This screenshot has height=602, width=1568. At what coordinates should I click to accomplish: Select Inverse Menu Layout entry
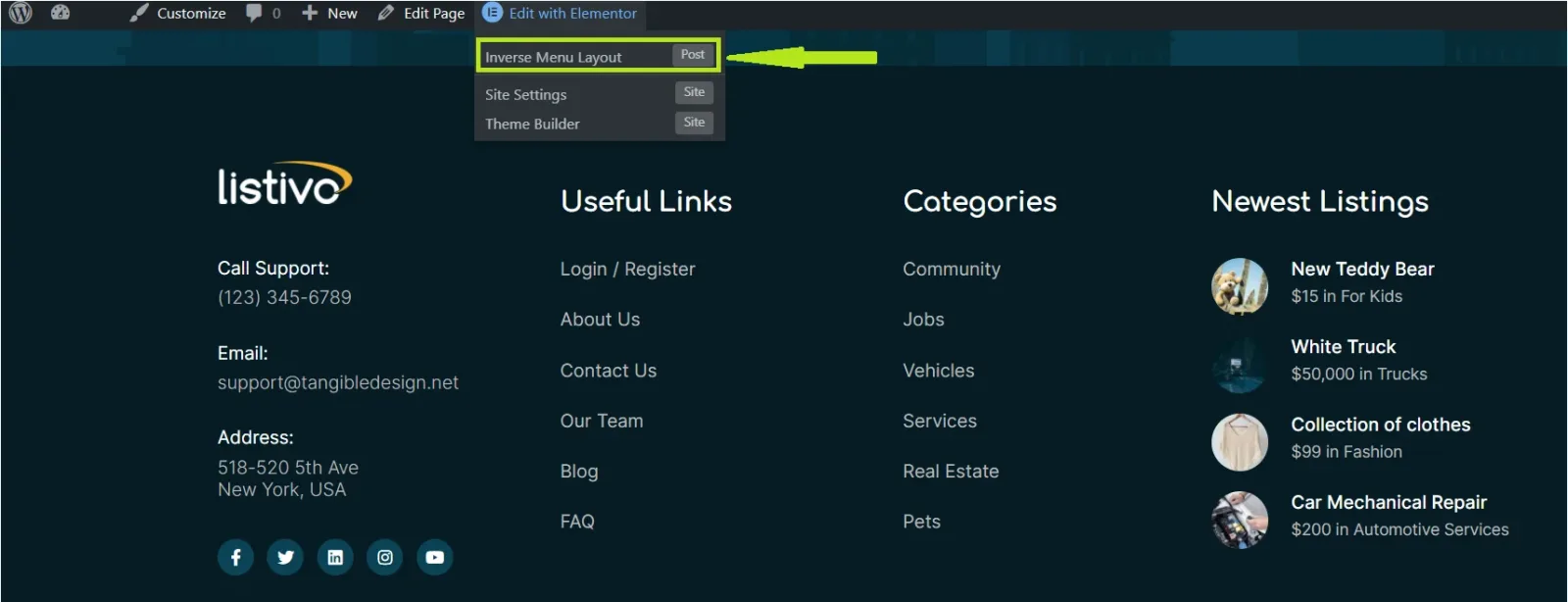coord(598,56)
